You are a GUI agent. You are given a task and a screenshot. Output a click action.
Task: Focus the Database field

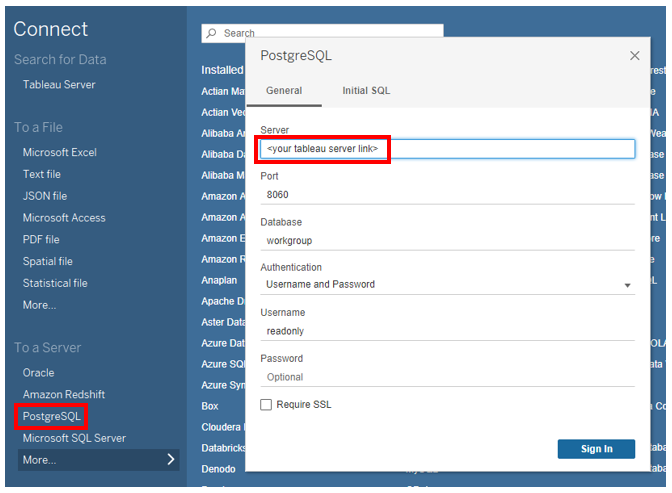[446, 241]
